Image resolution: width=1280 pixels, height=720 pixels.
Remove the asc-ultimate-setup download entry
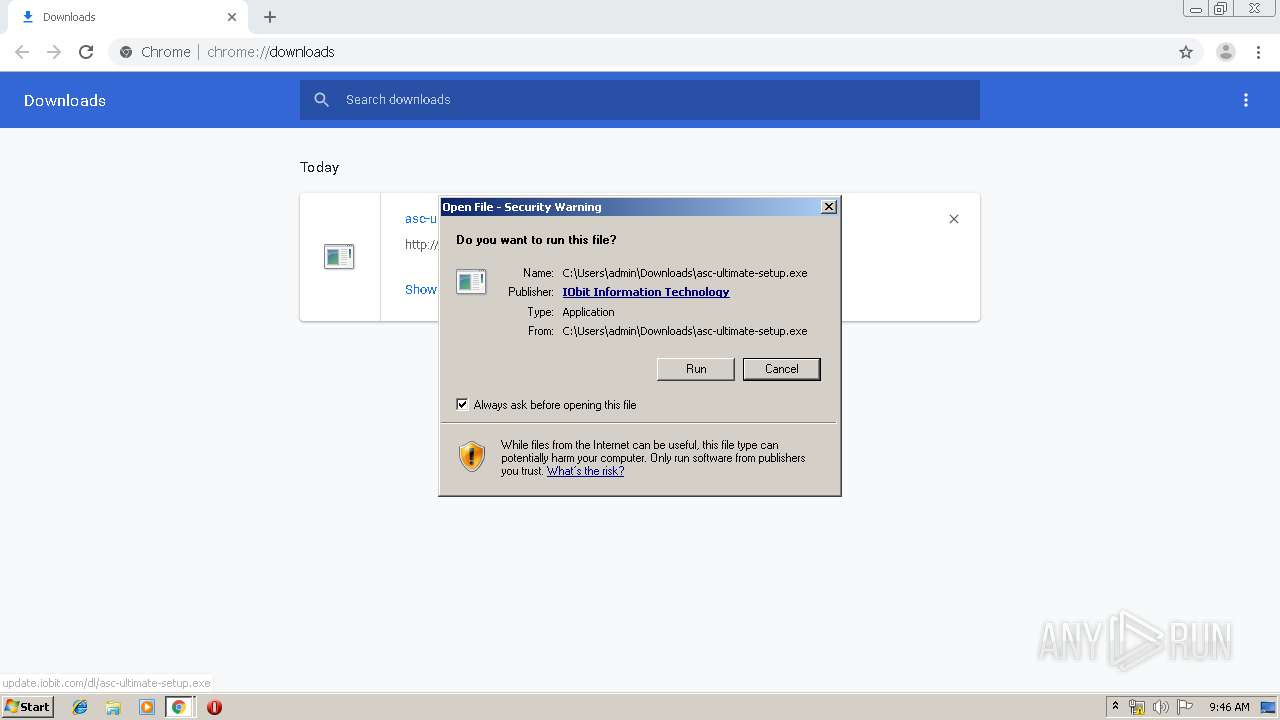click(x=954, y=219)
